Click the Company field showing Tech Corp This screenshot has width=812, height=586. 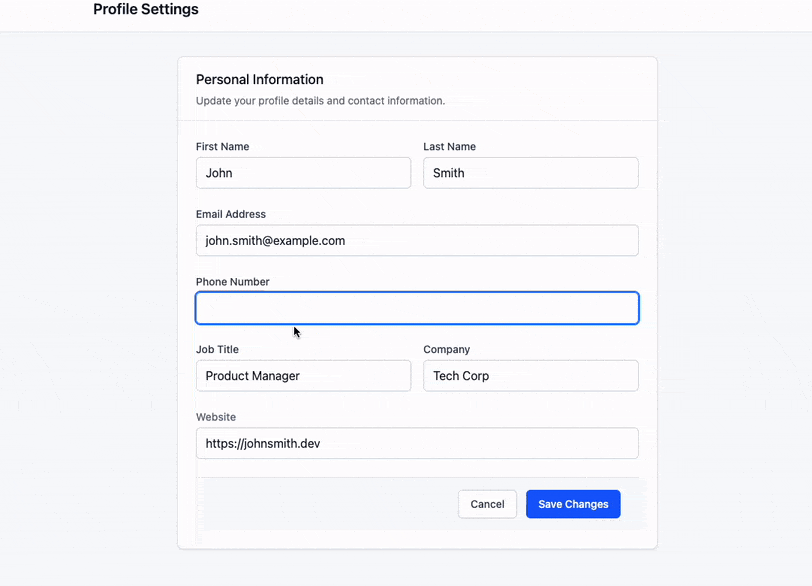coord(531,376)
